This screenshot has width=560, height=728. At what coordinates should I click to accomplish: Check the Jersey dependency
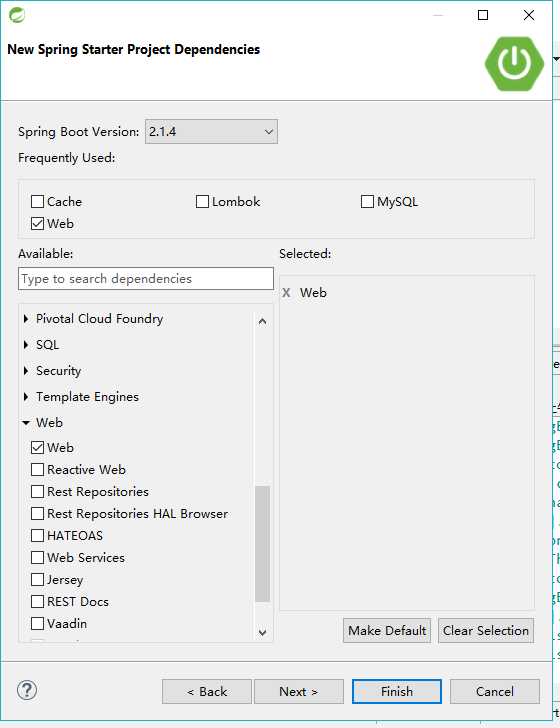pos(37,579)
